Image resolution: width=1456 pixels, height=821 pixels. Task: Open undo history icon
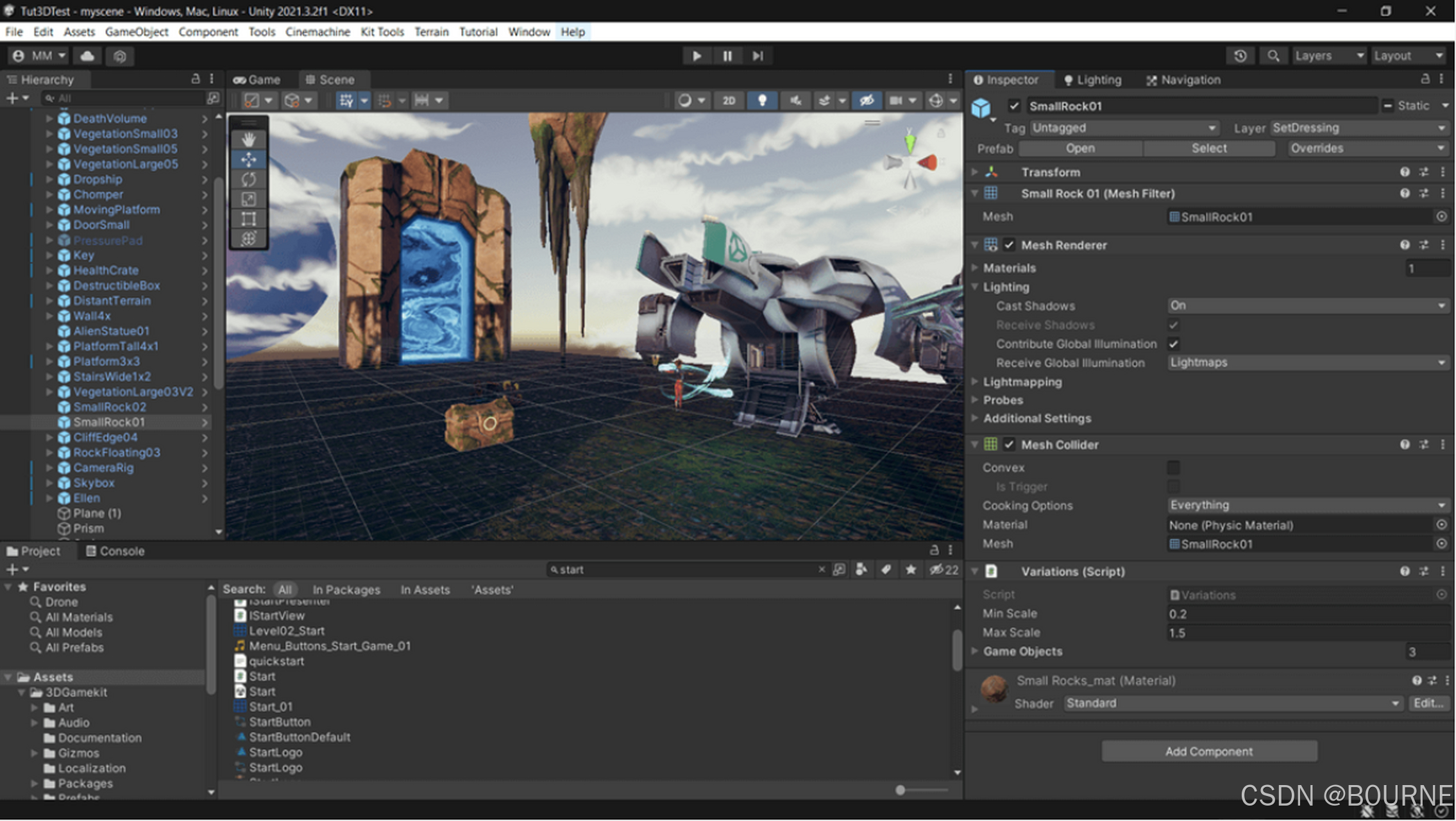click(1240, 56)
